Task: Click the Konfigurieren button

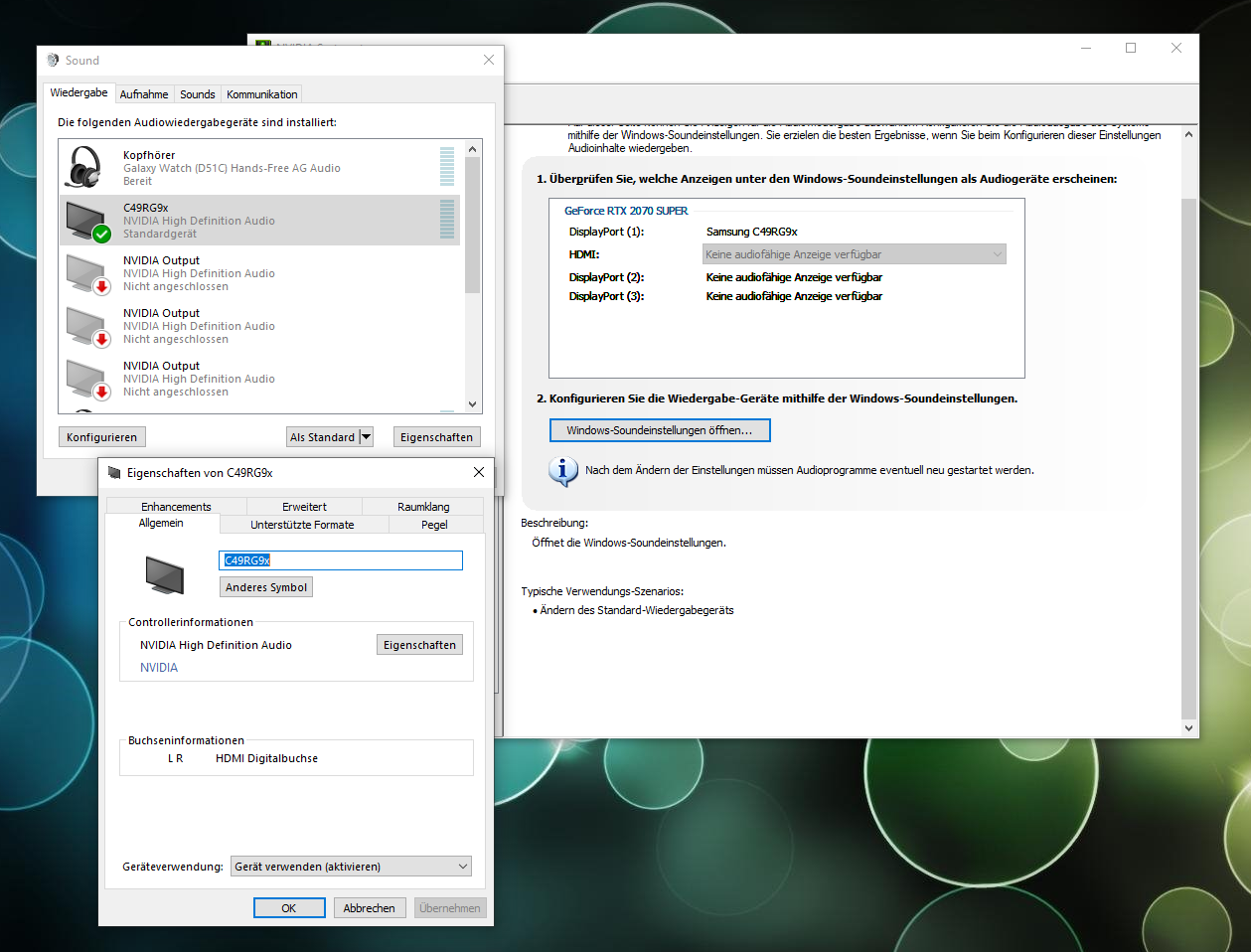Action: 102,437
